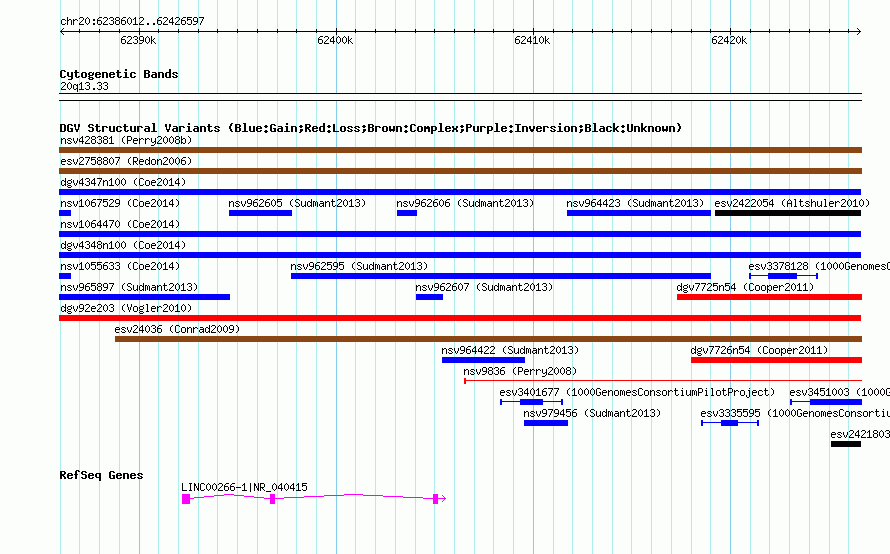Click the nsv1055633 (Coe2014) label
This screenshot has width=890, height=554.
[120, 266]
